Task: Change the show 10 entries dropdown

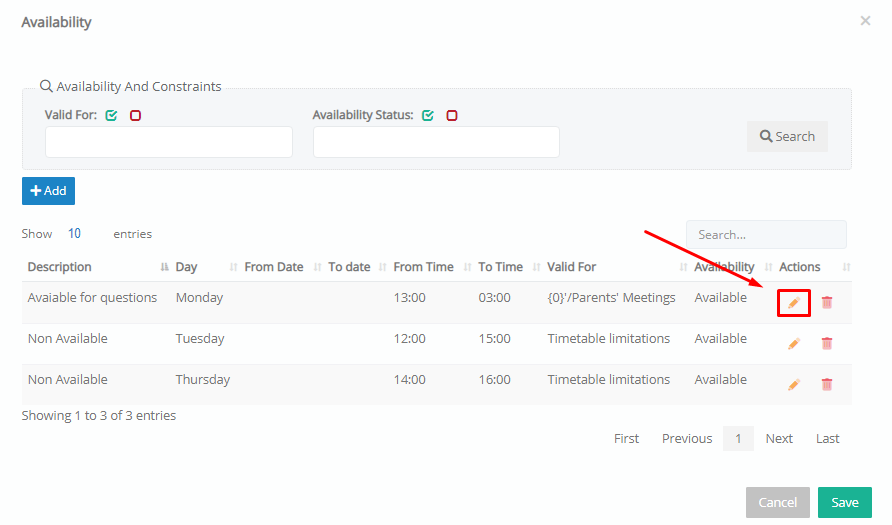Action: 75,233
